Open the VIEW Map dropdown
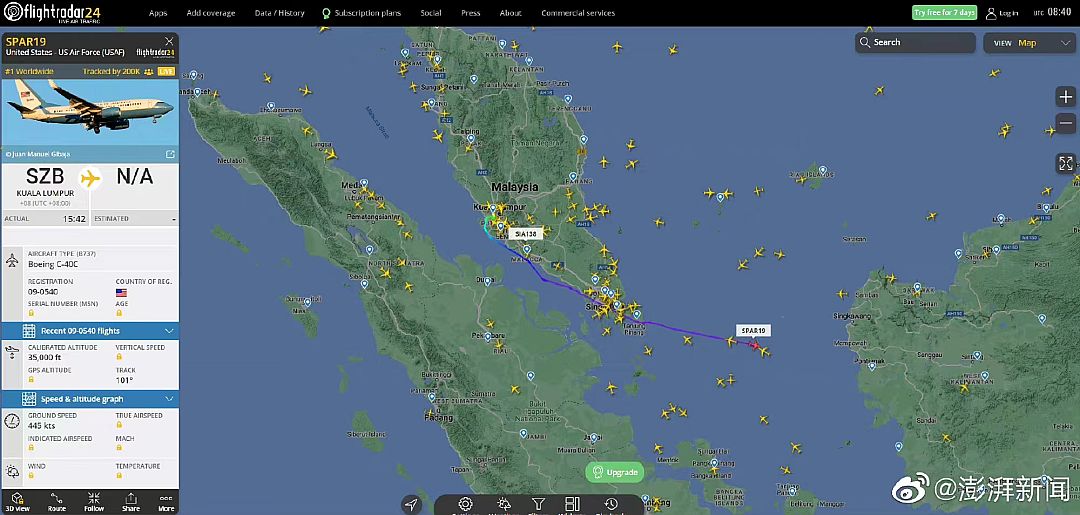Viewport: 1080px width, 515px height. (1030, 43)
